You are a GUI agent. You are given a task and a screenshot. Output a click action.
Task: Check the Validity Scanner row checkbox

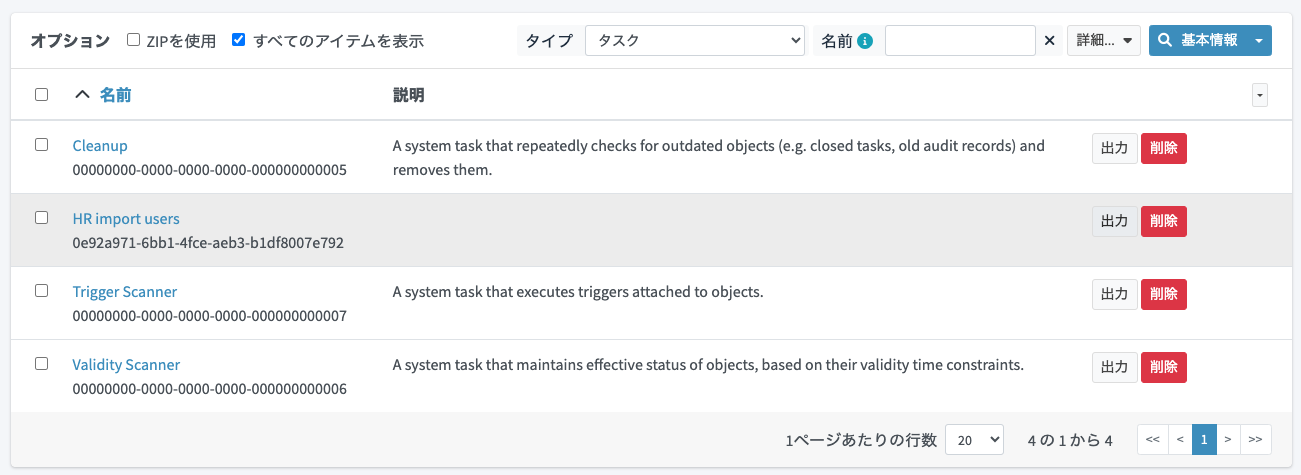[x=41, y=363]
